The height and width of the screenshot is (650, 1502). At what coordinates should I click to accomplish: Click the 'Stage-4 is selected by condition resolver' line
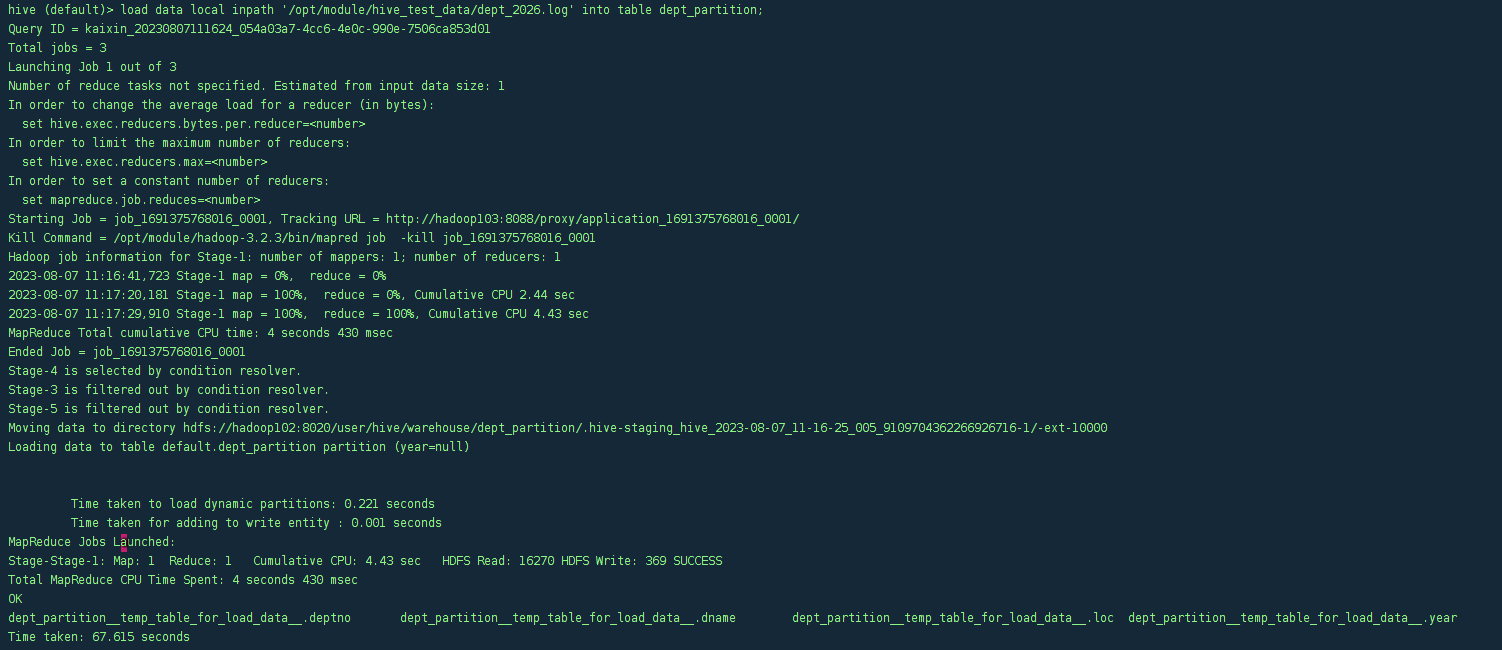point(155,371)
